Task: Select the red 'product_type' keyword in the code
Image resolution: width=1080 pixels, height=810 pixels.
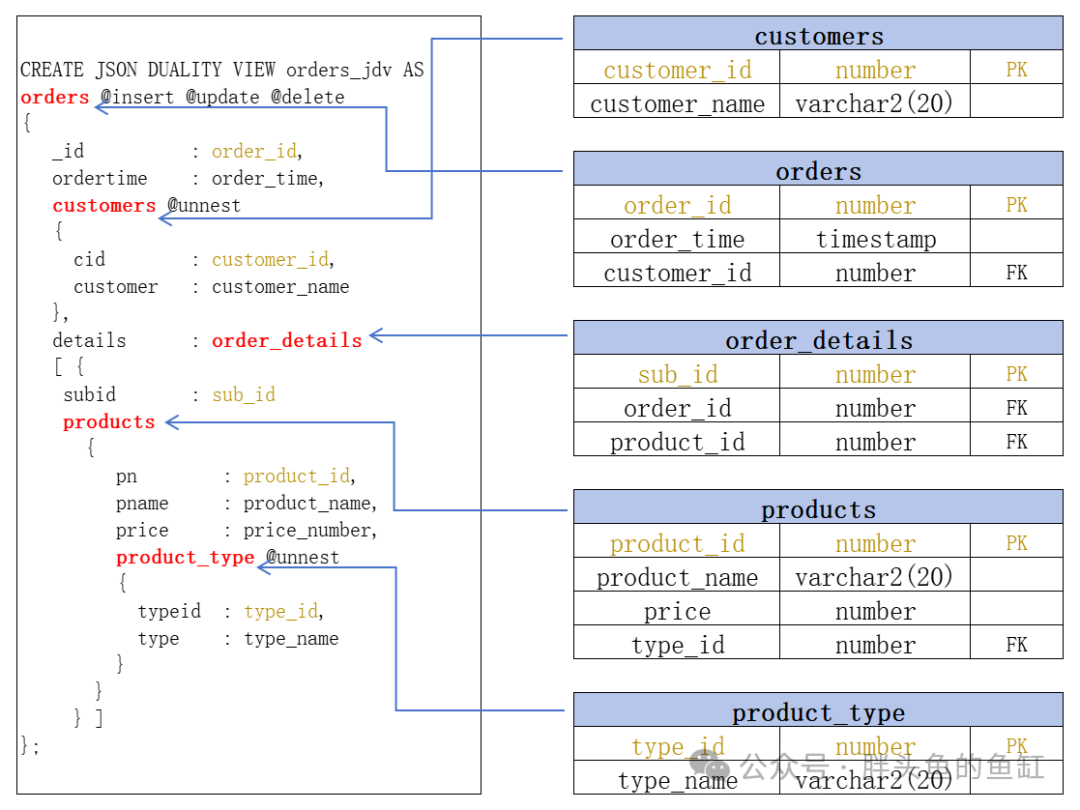Action: point(185,557)
